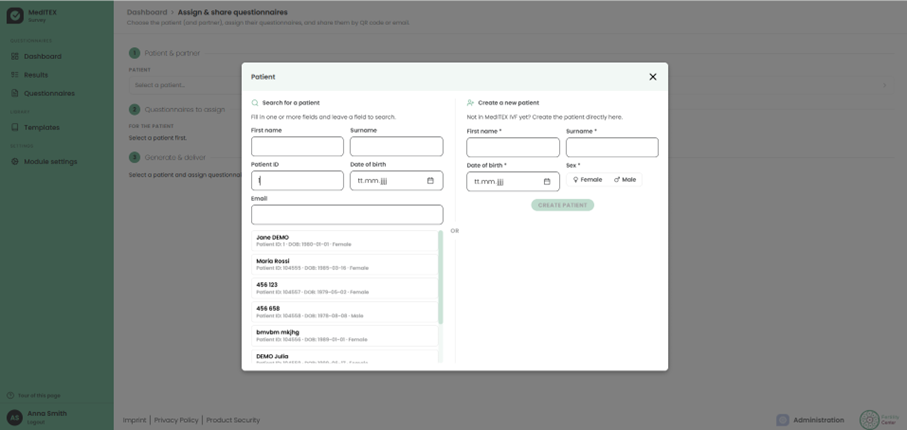This screenshot has height=430, width=907.
Task: Select patient 456 658
Action: pyautogui.click(x=345, y=312)
